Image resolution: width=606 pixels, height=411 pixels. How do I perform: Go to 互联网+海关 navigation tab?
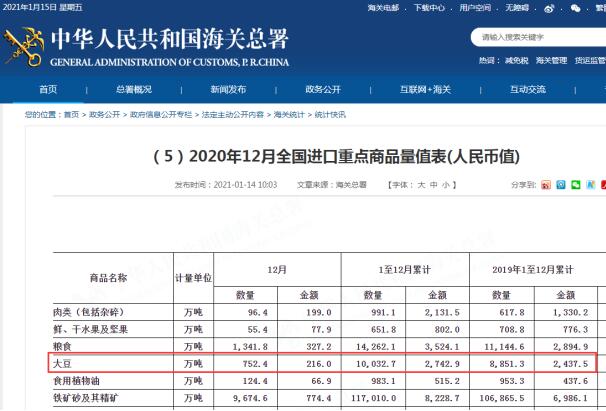point(426,90)
